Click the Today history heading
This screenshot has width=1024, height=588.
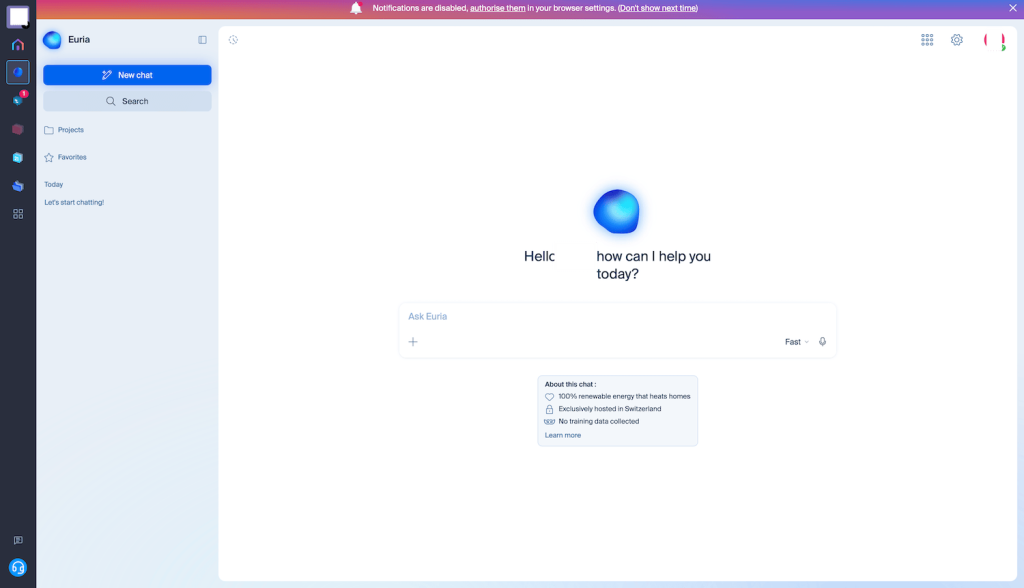click(54, 184)
